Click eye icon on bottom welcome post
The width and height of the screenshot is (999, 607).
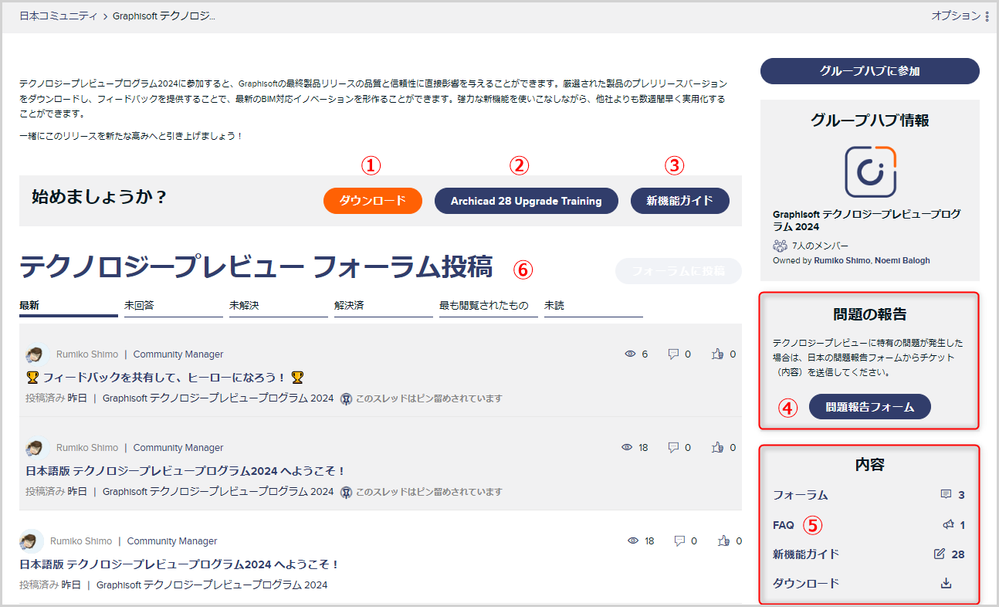633,541
